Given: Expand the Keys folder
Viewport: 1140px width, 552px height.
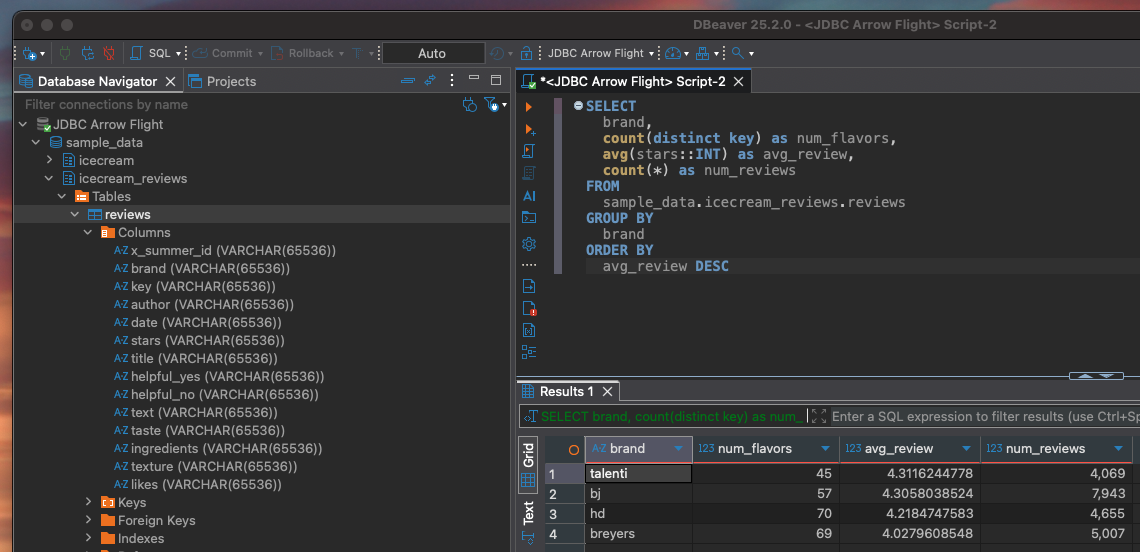Looking at the screenshot, I should tap(88, 503).
